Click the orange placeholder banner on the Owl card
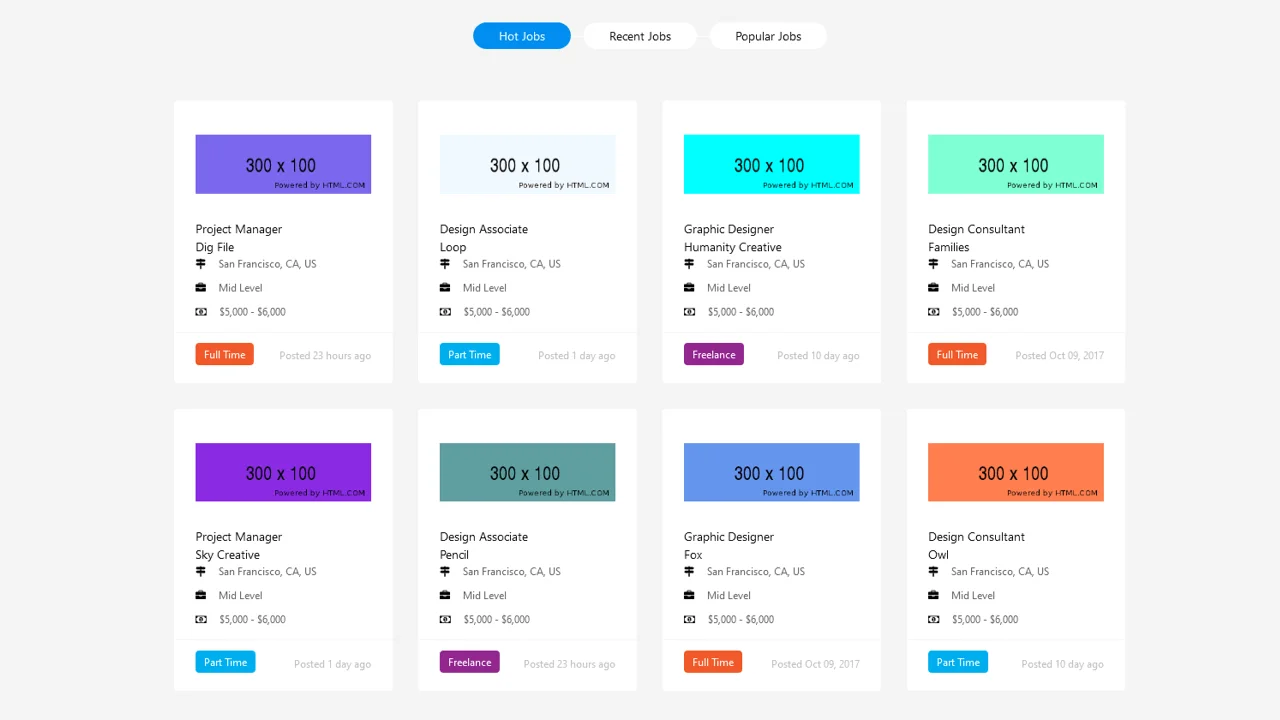 [1015, 471]
